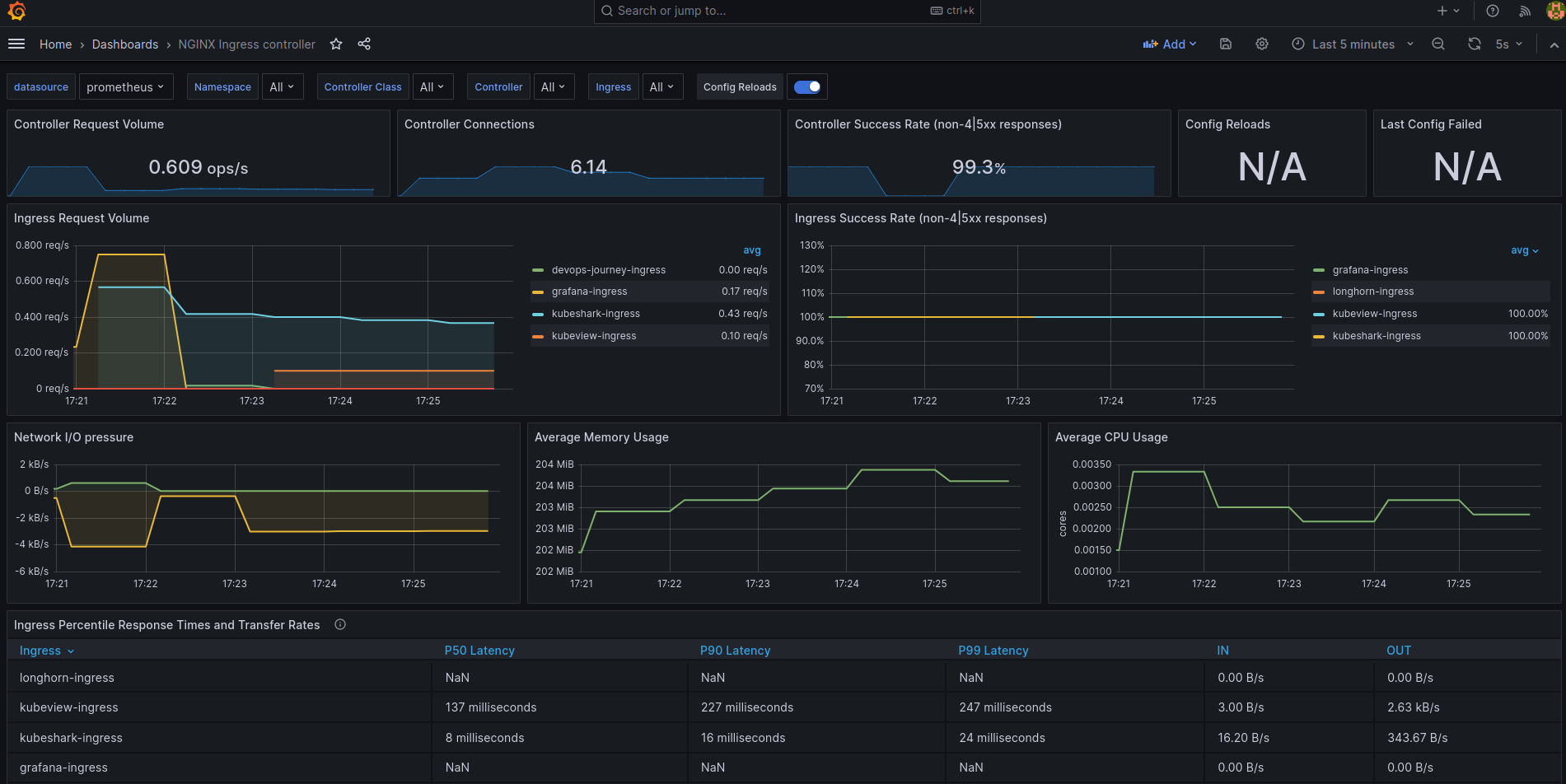Open the help question-mark menu

pos(1493,11)
